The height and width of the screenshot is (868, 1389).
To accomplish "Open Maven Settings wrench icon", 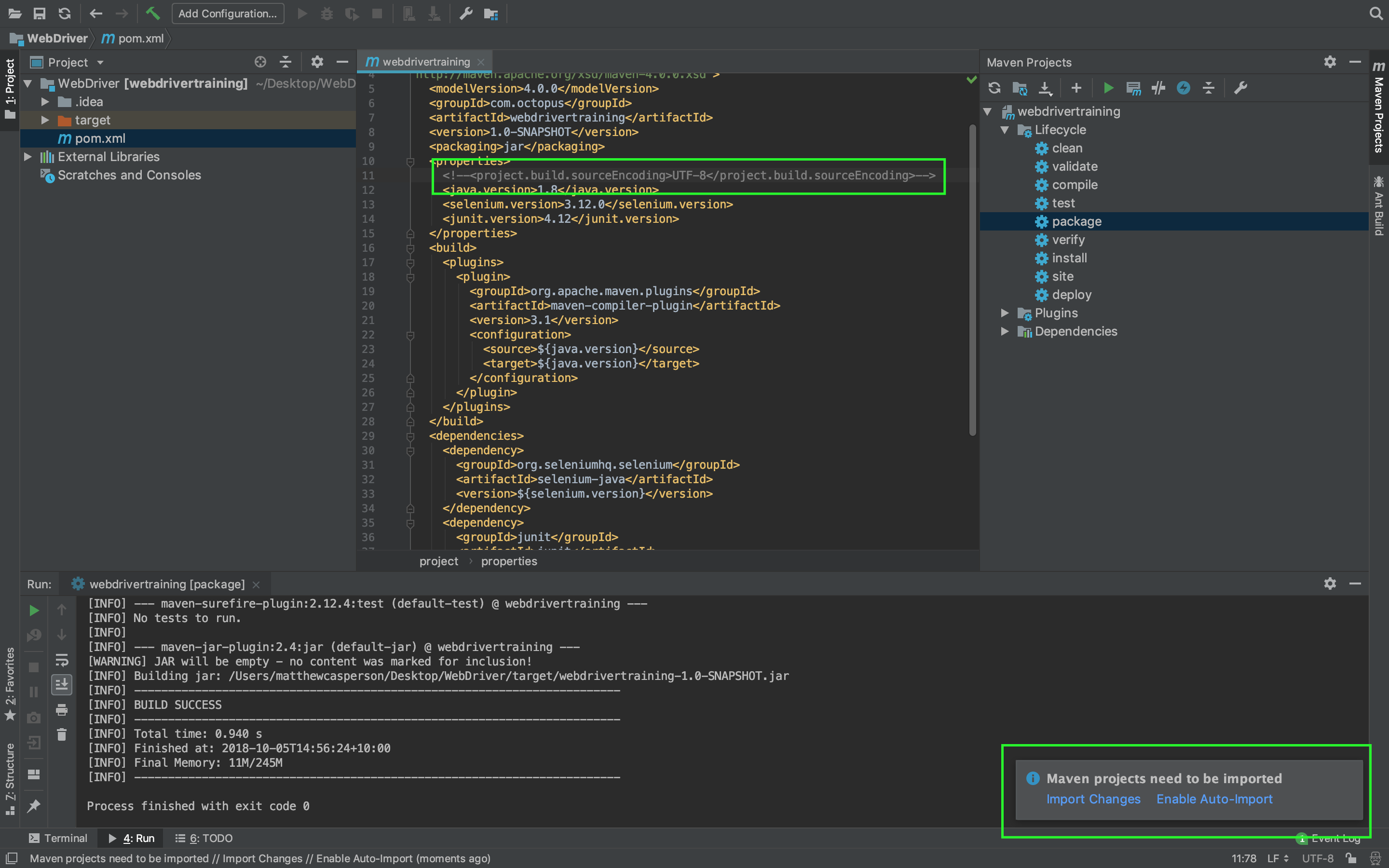I will coord(1240,88).
